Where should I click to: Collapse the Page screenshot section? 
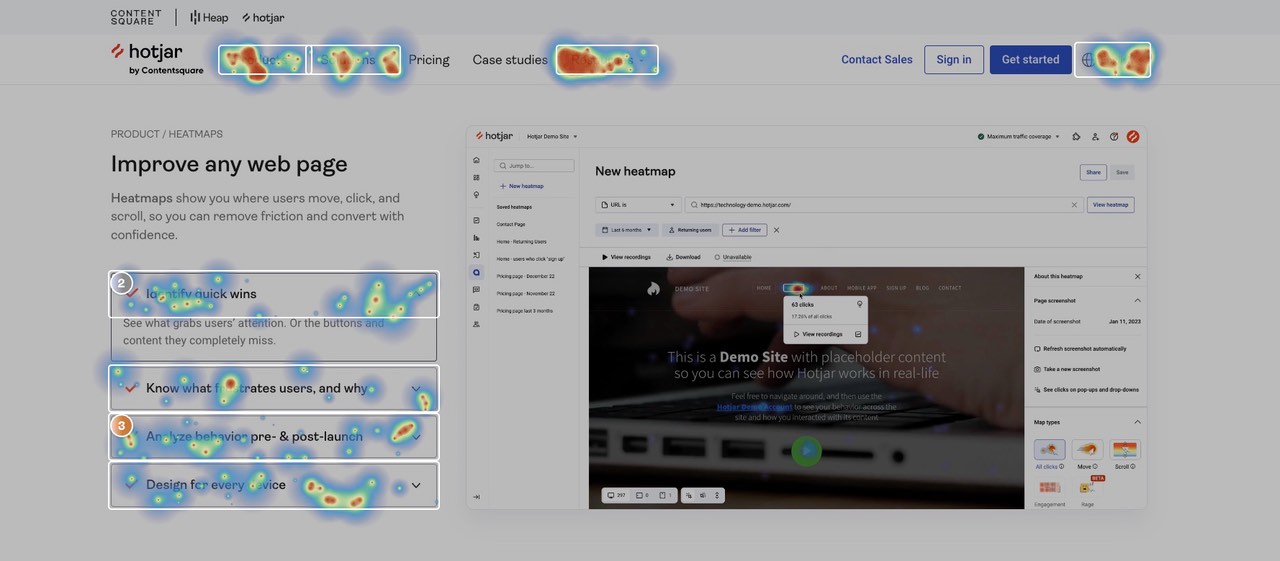tap(1137, 300)
